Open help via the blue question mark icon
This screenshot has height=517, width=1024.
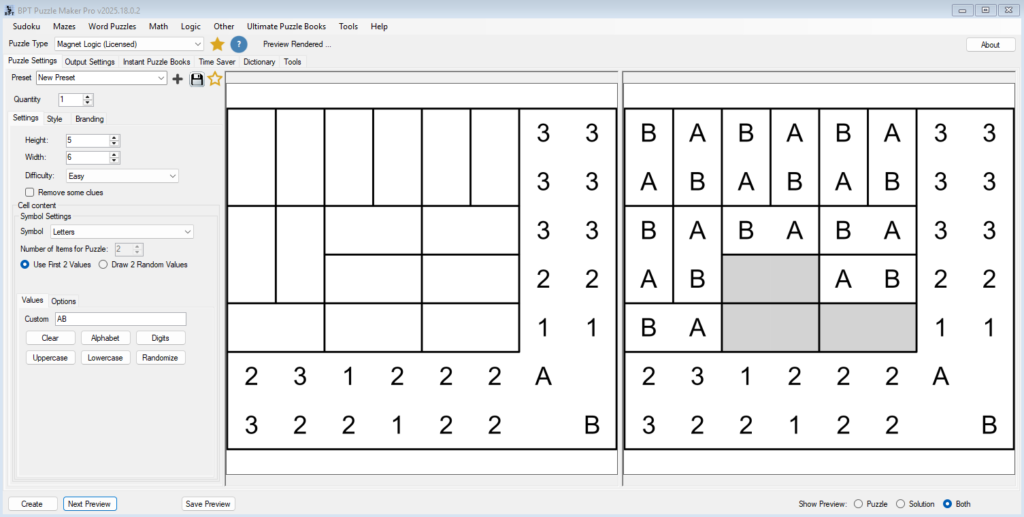tap(239, 44)
